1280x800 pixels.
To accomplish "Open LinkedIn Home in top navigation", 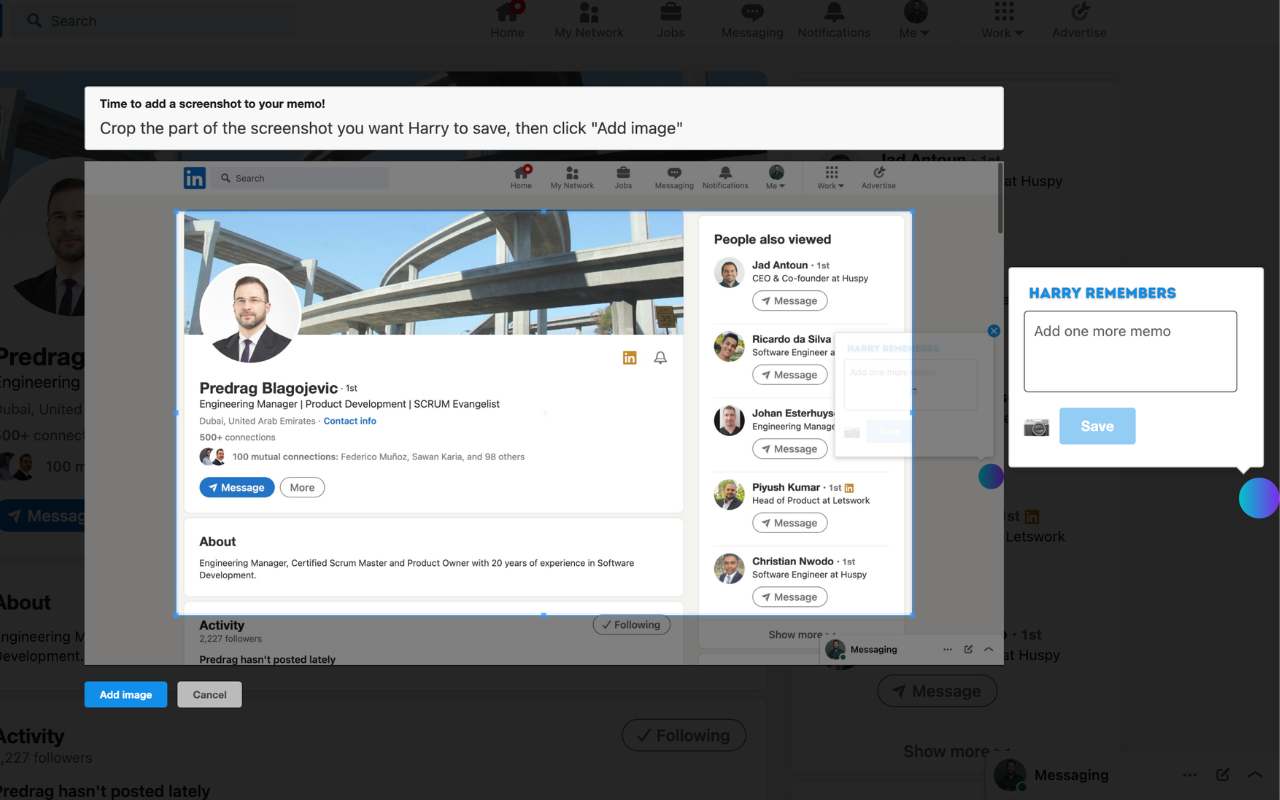I will pyautogui.click(x=508, y=20).
